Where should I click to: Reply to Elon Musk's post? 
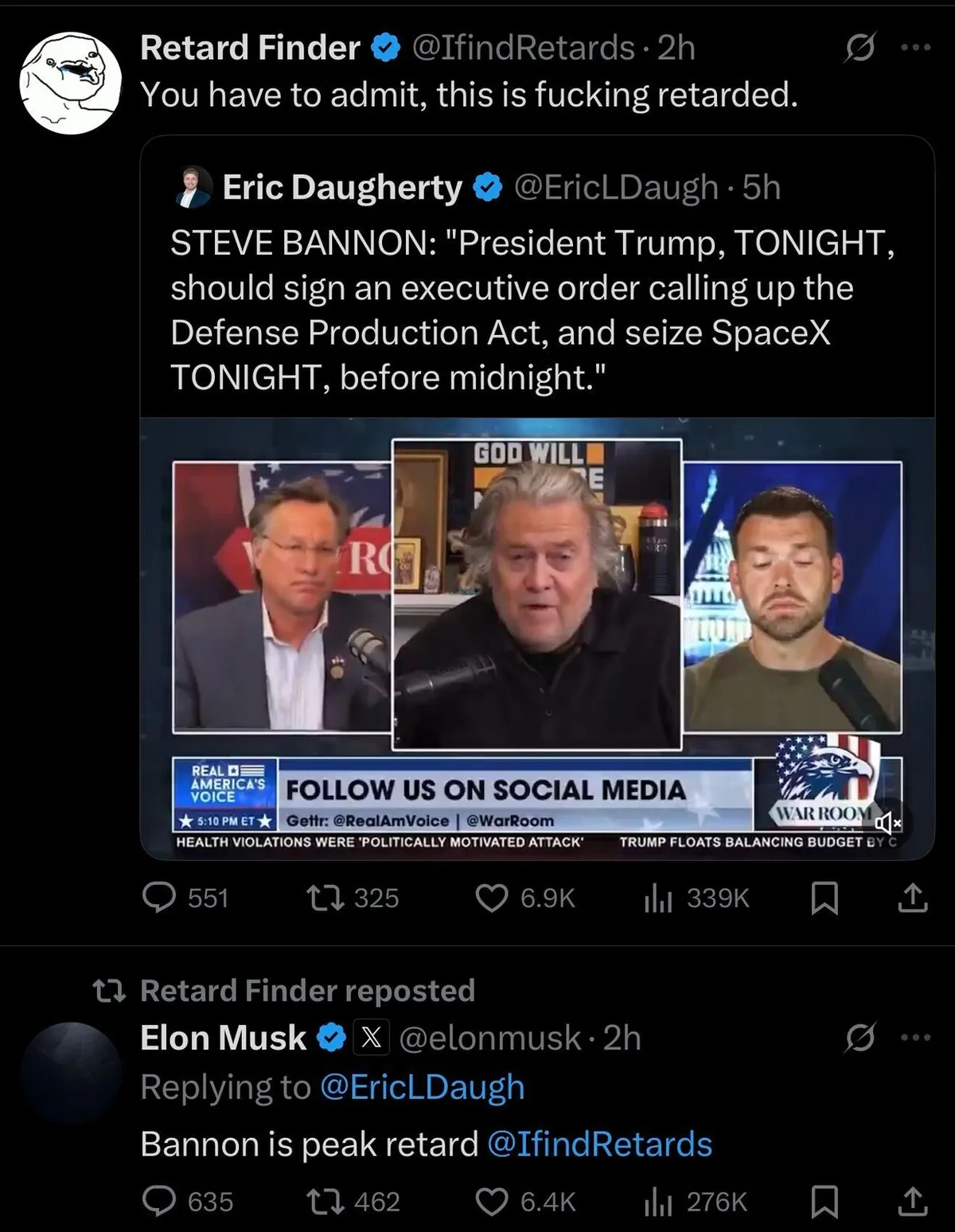click(x=159, y=1201)
